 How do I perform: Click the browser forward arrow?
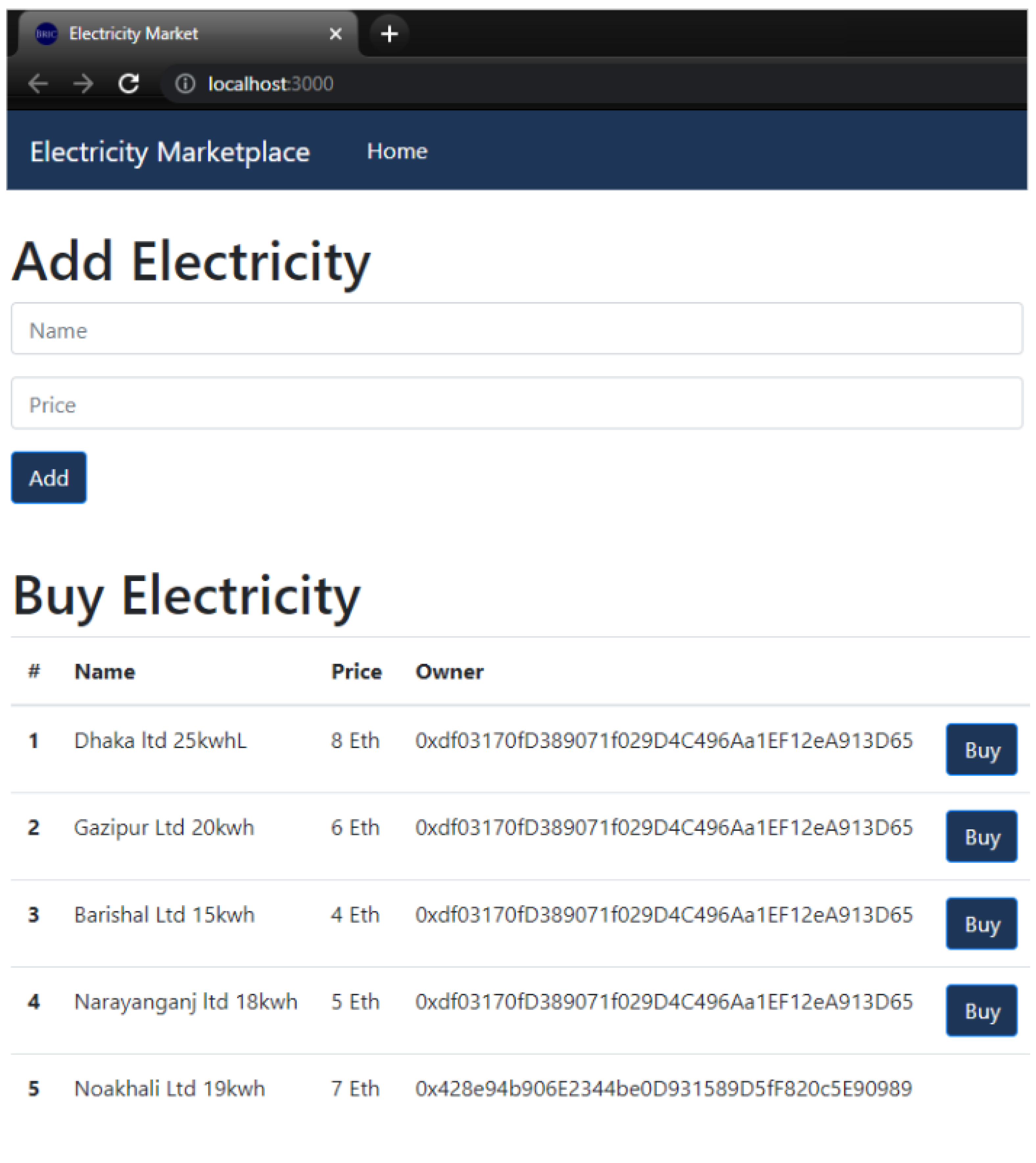83,84
